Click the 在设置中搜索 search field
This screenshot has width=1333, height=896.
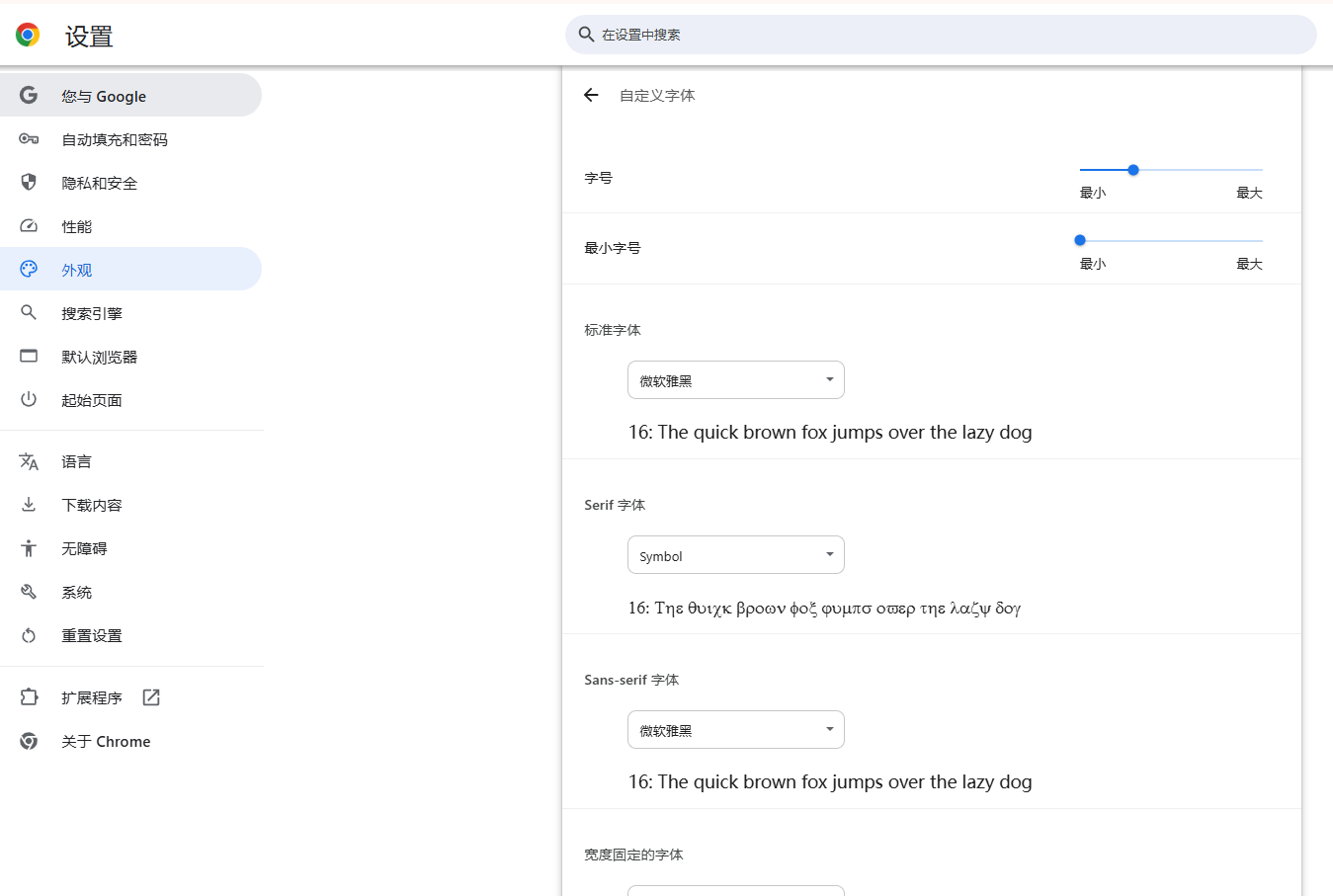(941, 35)
